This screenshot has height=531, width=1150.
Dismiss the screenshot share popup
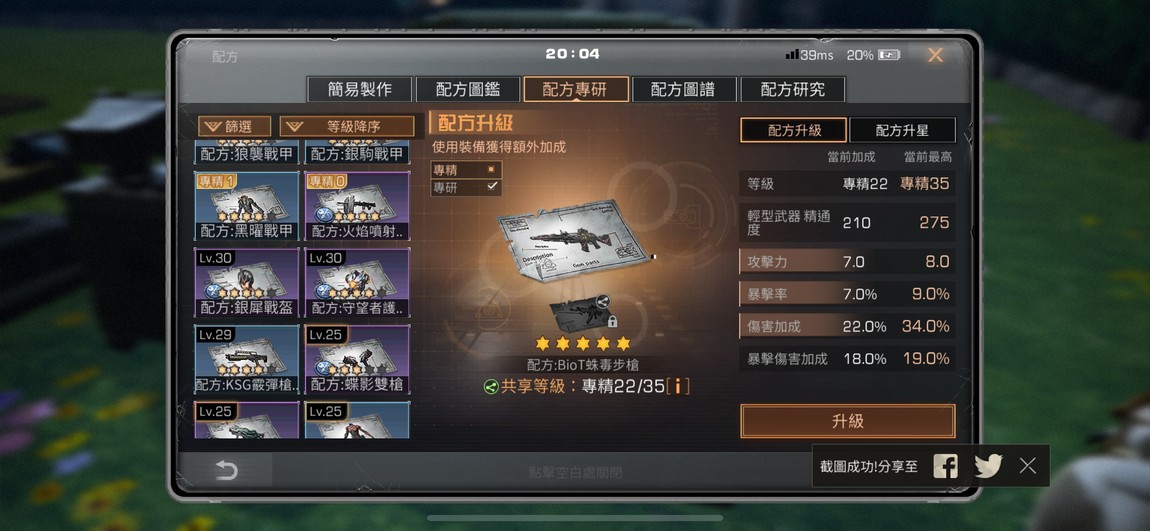point(1028,466)
